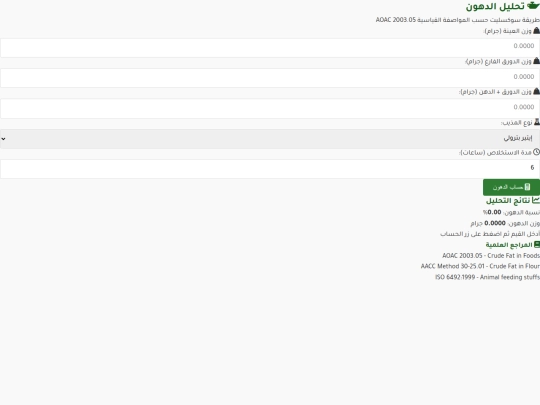The image size is (540, 405).
Task: Click the weight icon beside وزن العينة
Action: pos(536,31)
